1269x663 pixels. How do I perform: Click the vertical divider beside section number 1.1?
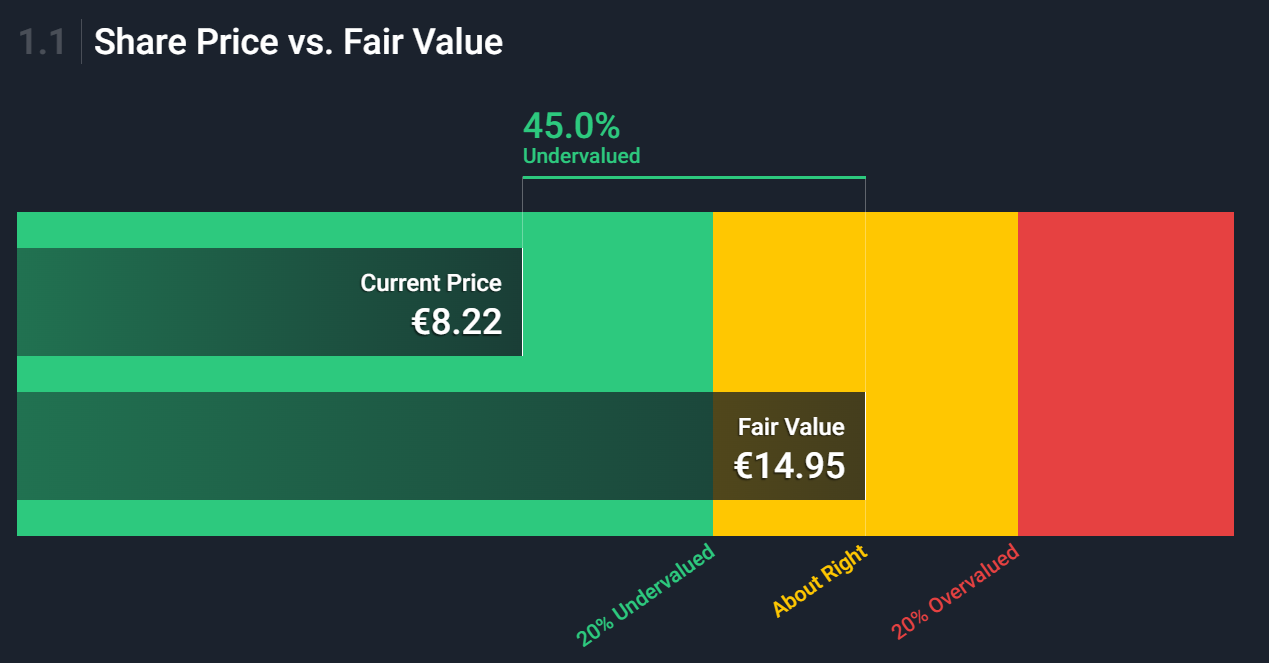pyautogui.click(x=81, y=42)
